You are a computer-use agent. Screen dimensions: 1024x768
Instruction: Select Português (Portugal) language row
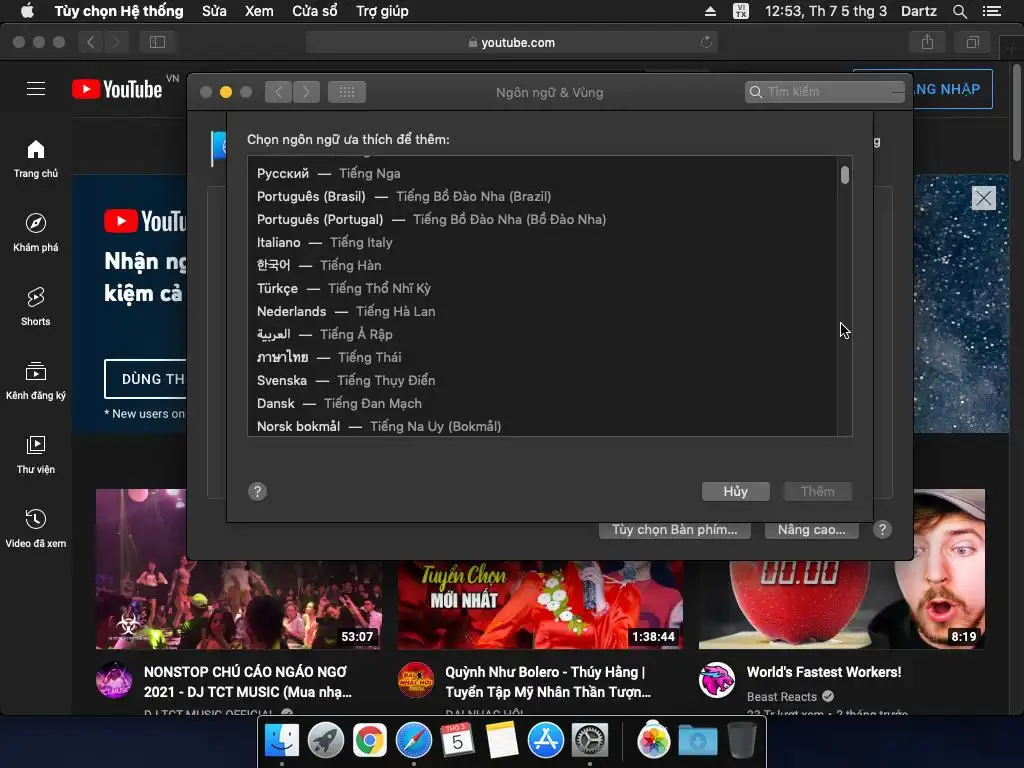point(542,219)
